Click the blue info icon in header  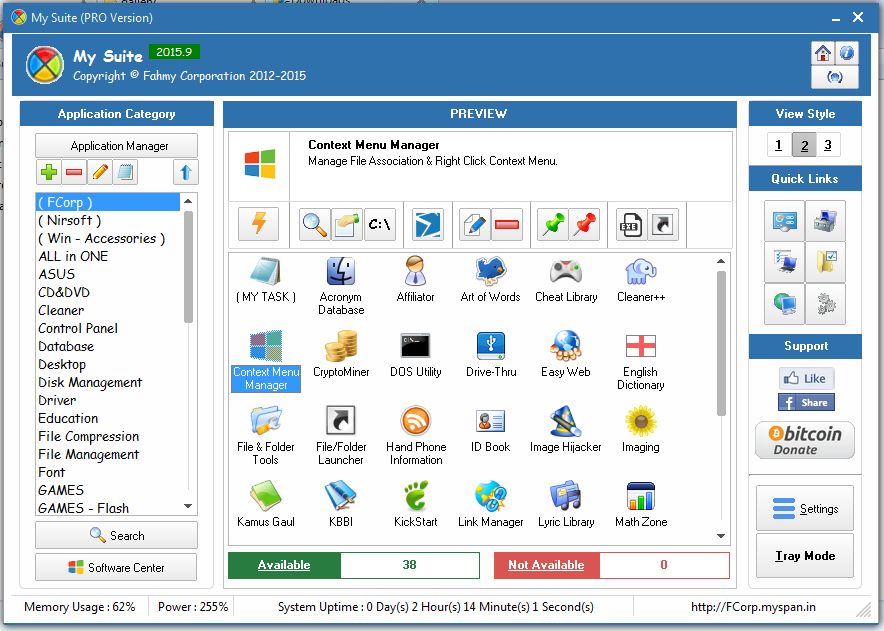(846, 53)
